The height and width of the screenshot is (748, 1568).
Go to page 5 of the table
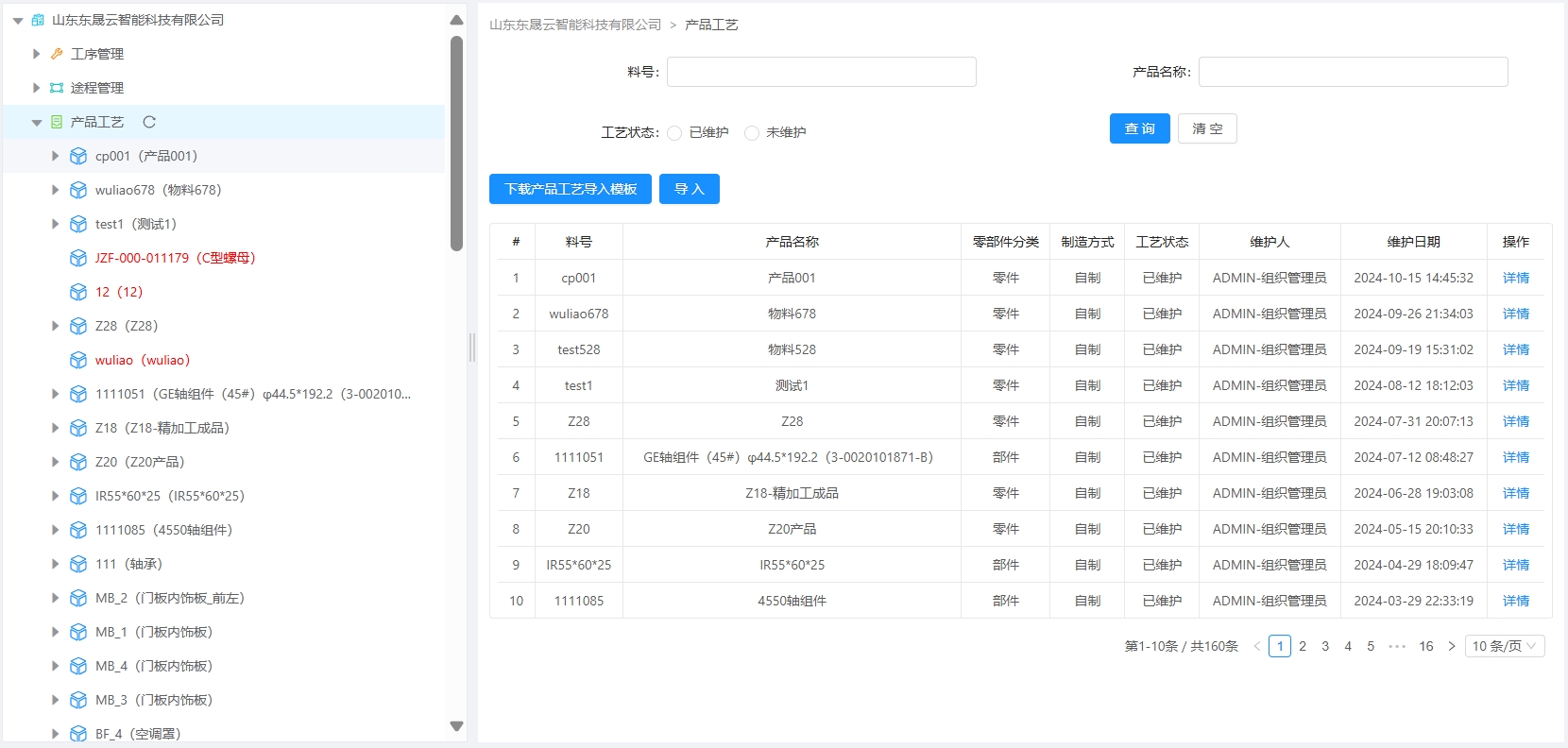pos(1371,646)
